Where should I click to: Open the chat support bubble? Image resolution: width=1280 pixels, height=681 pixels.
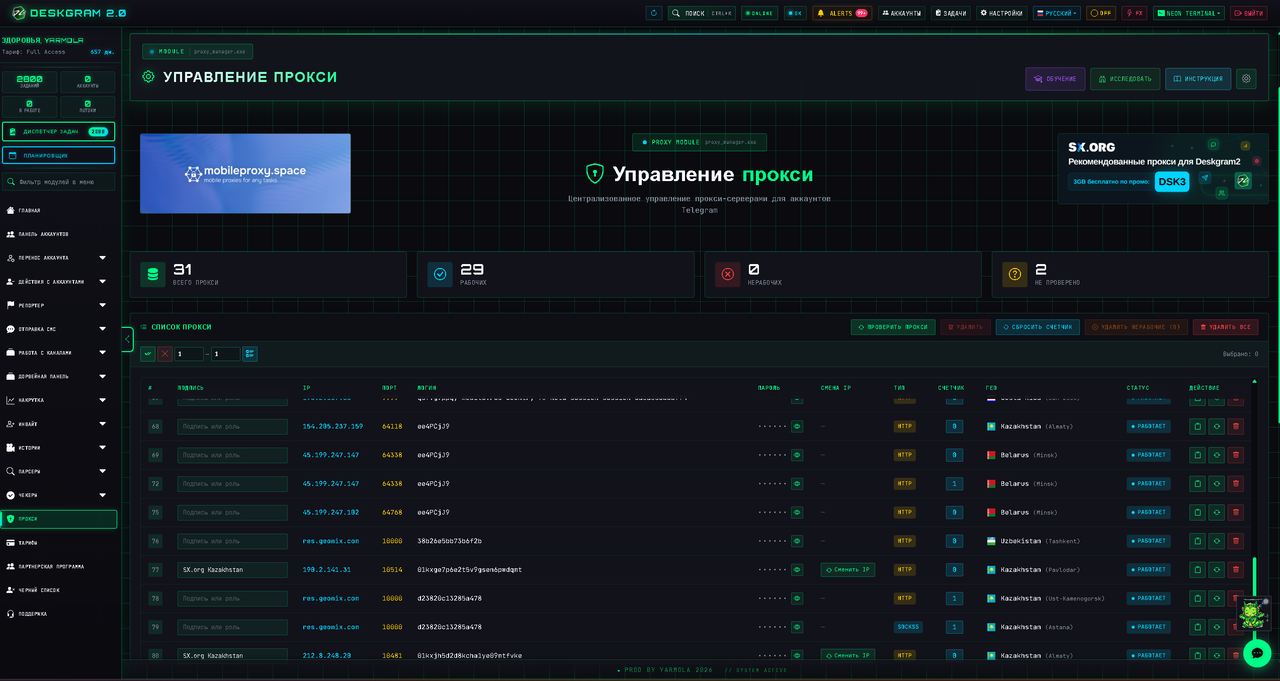[x=1257, y=653]
